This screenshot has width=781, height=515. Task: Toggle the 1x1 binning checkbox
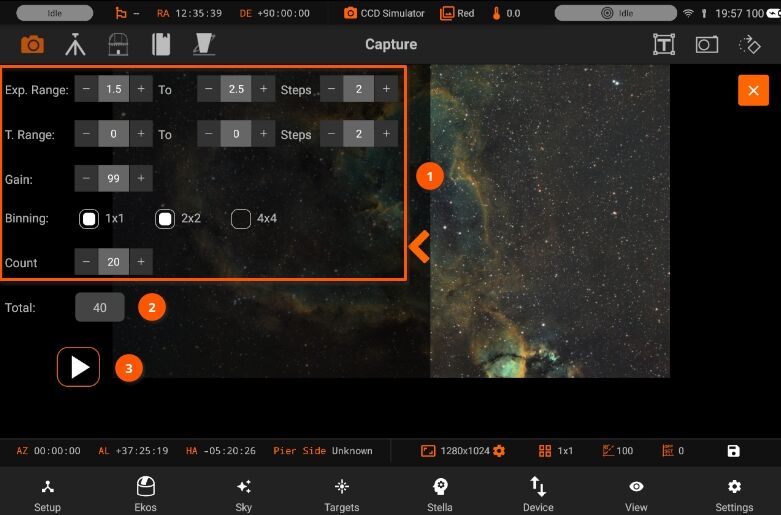[x=89, y=219]
